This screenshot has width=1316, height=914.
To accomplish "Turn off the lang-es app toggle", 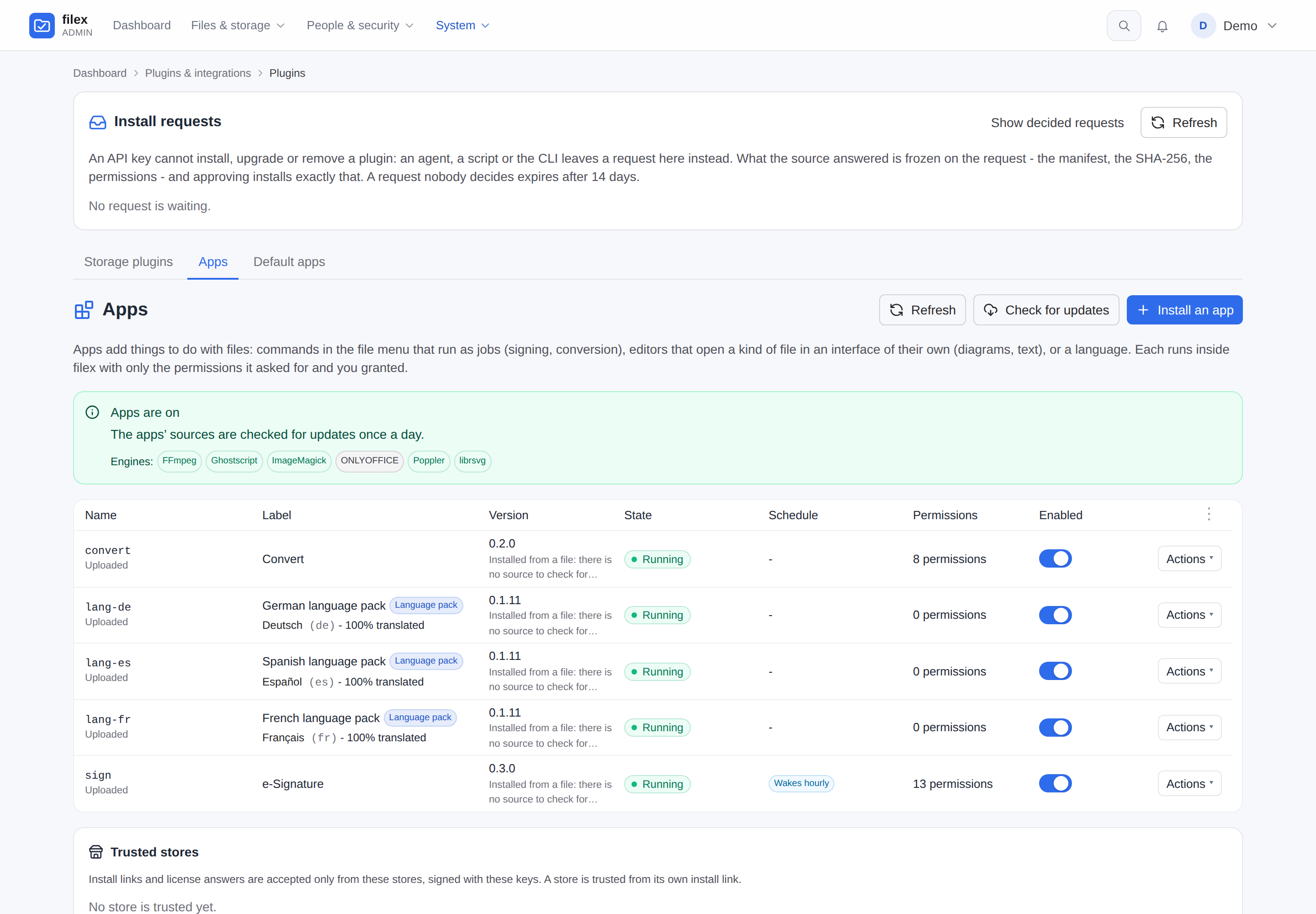I will coord(1055,670).
